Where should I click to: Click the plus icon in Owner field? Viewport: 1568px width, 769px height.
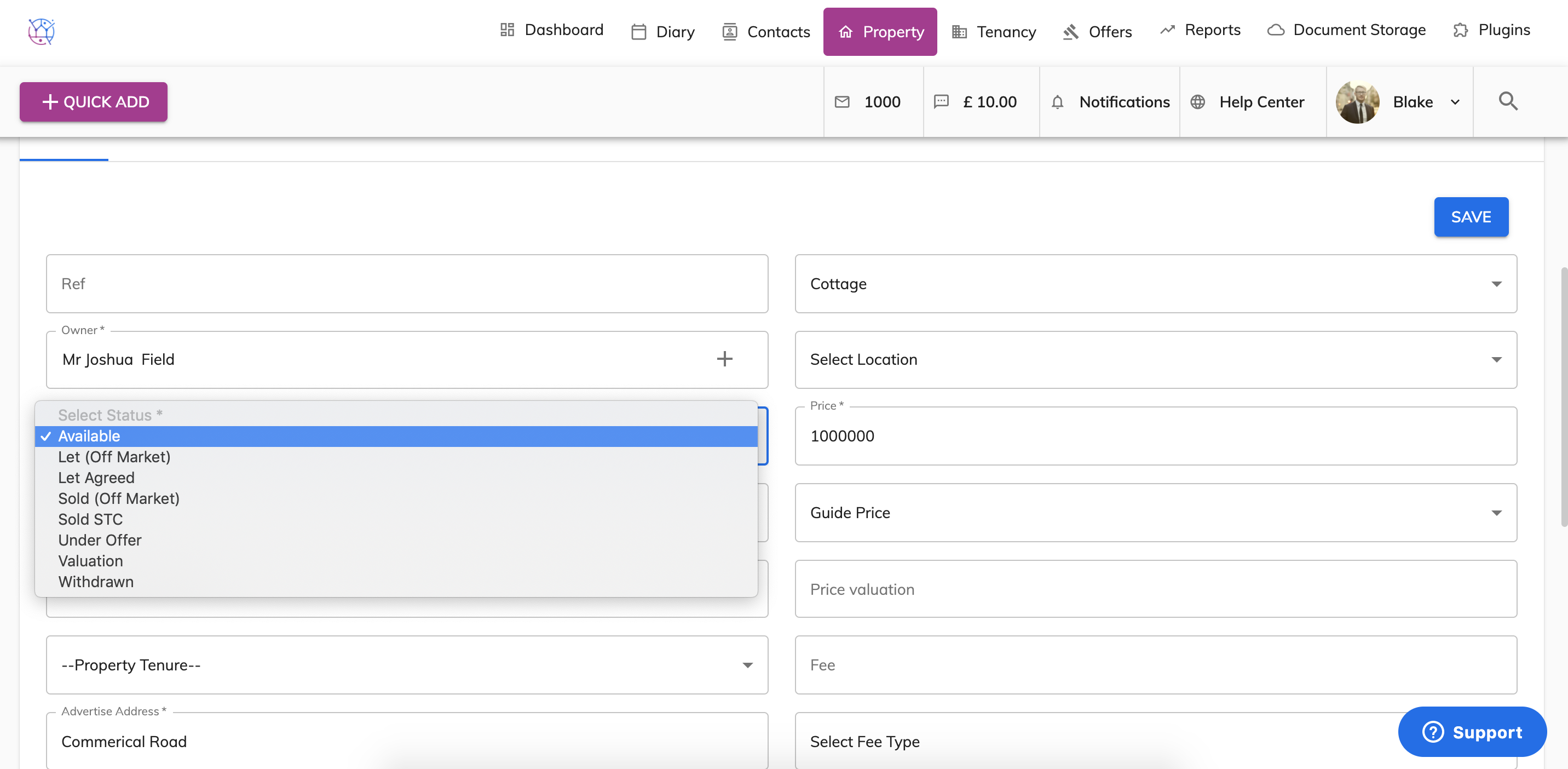[724, 359]
